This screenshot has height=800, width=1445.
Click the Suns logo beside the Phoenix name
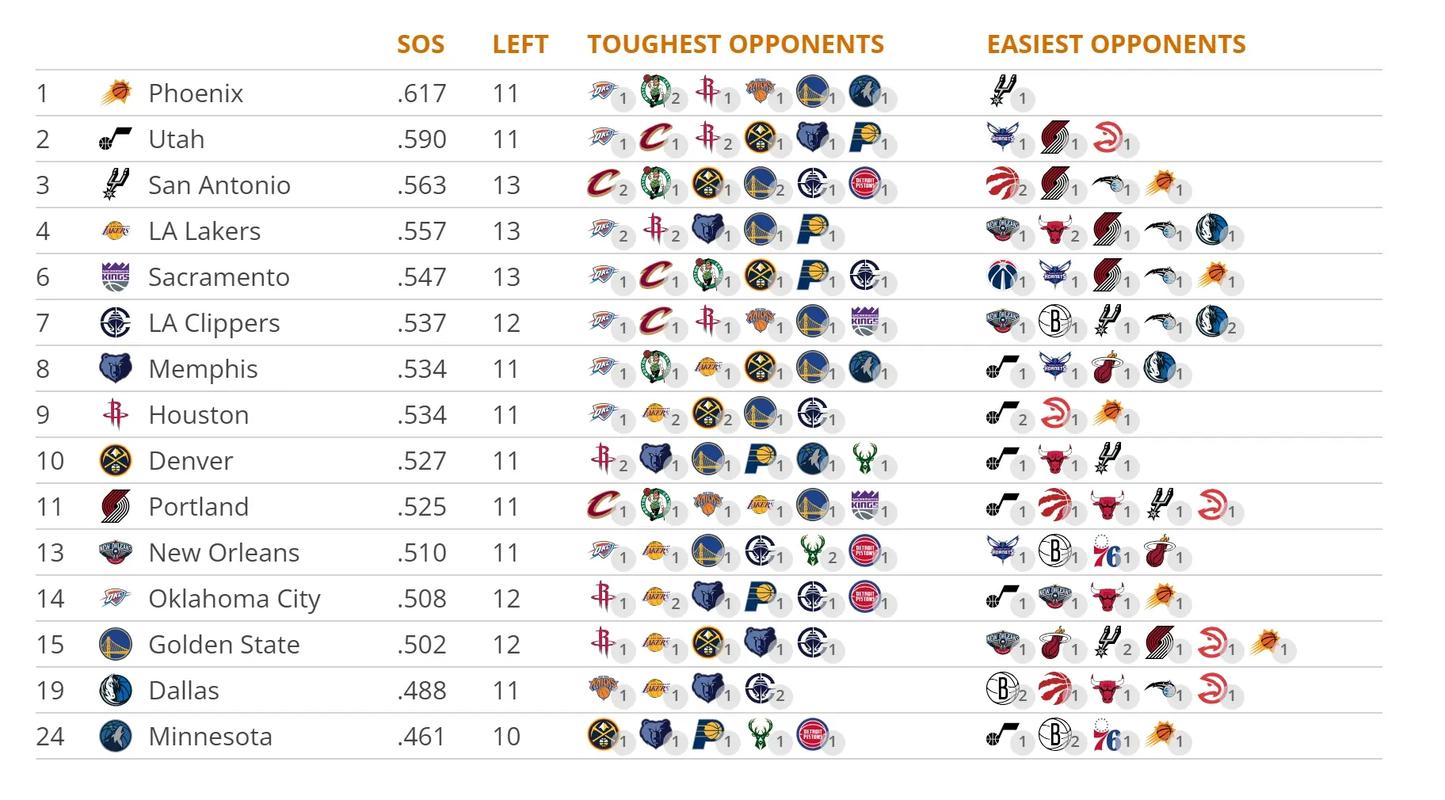click(x=116, y=93)
